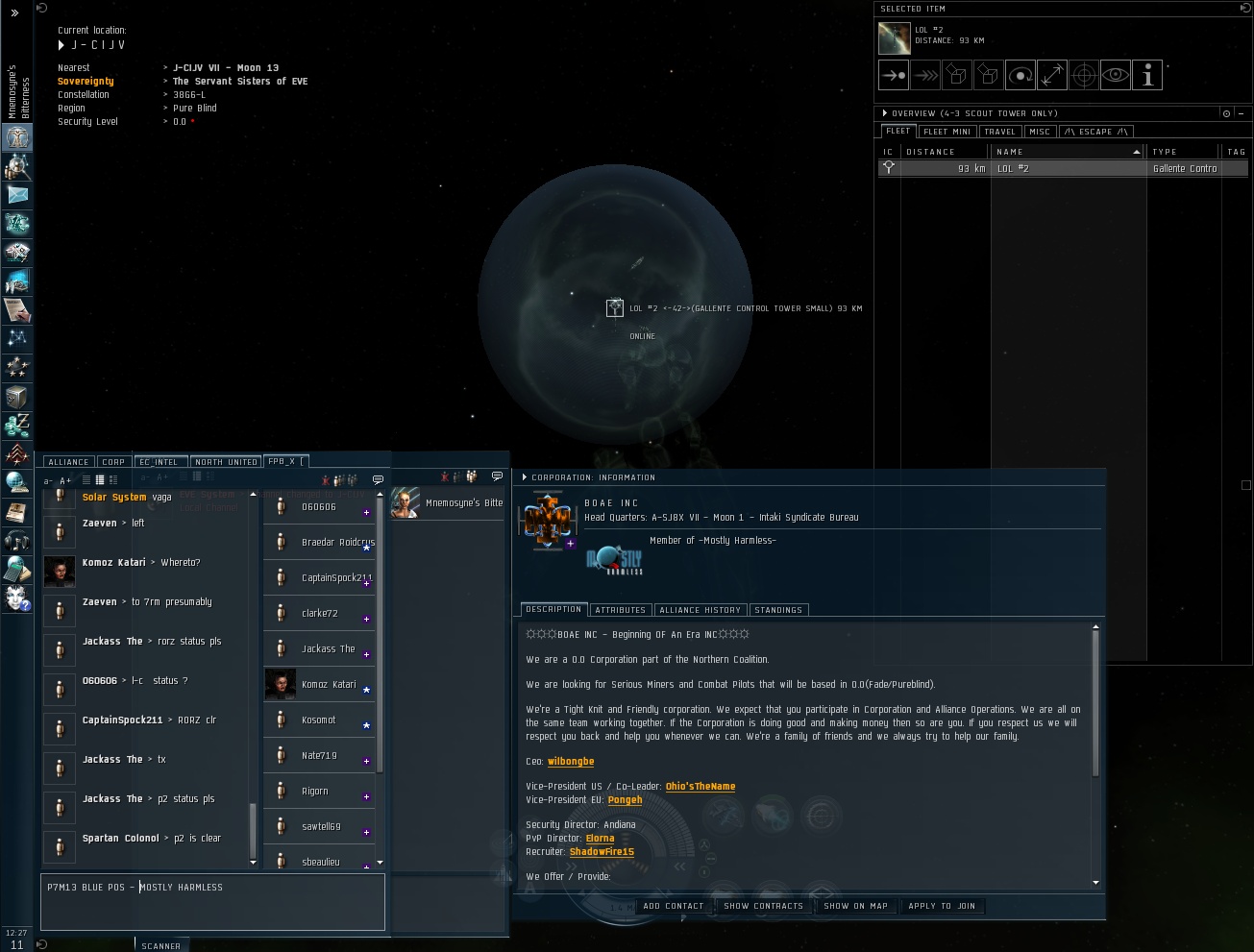Viewport: 1254px width, 952px height.
Task: Open the character sheet from the sidebar
Action: click(x=17, y=137)
